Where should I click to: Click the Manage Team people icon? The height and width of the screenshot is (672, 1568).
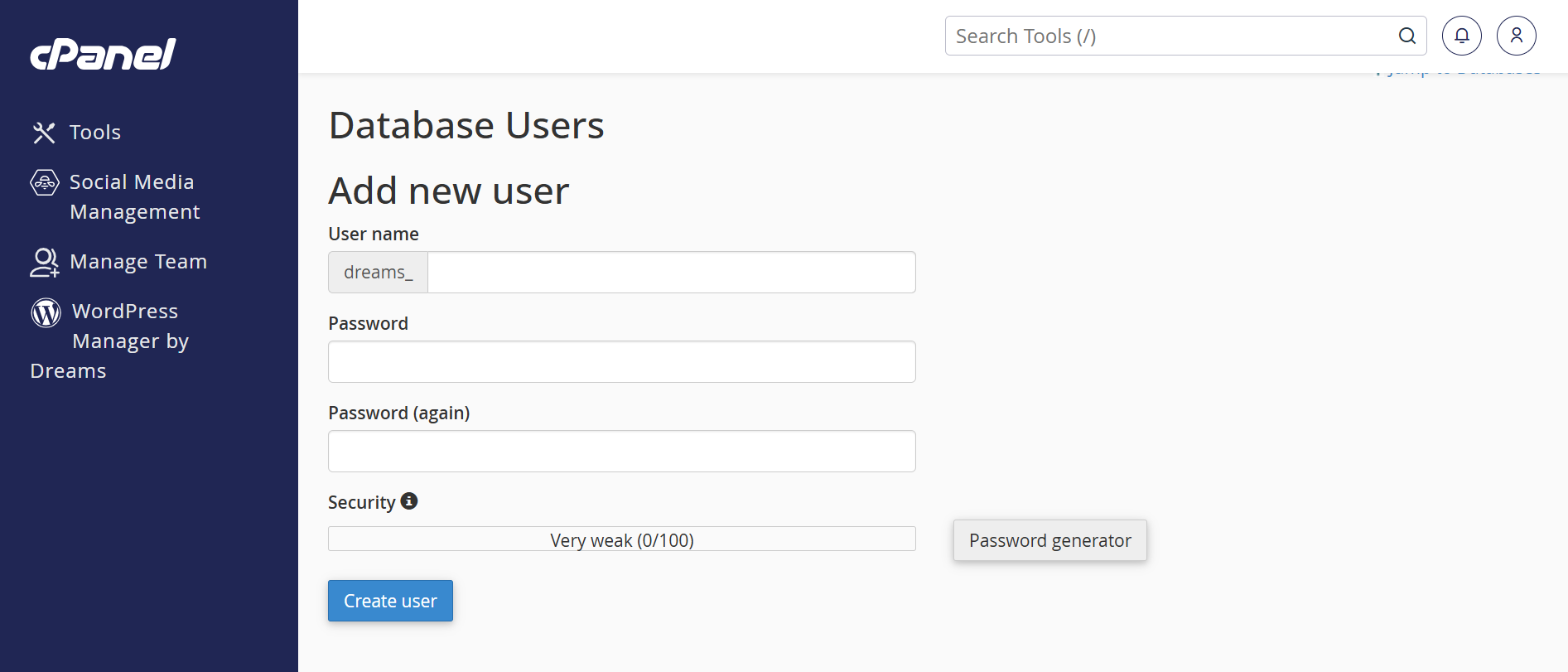[x=45, y=262]
